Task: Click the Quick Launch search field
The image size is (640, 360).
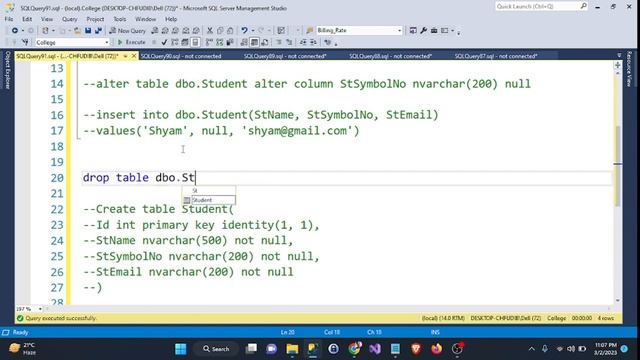Action: (x=541, y=6)
